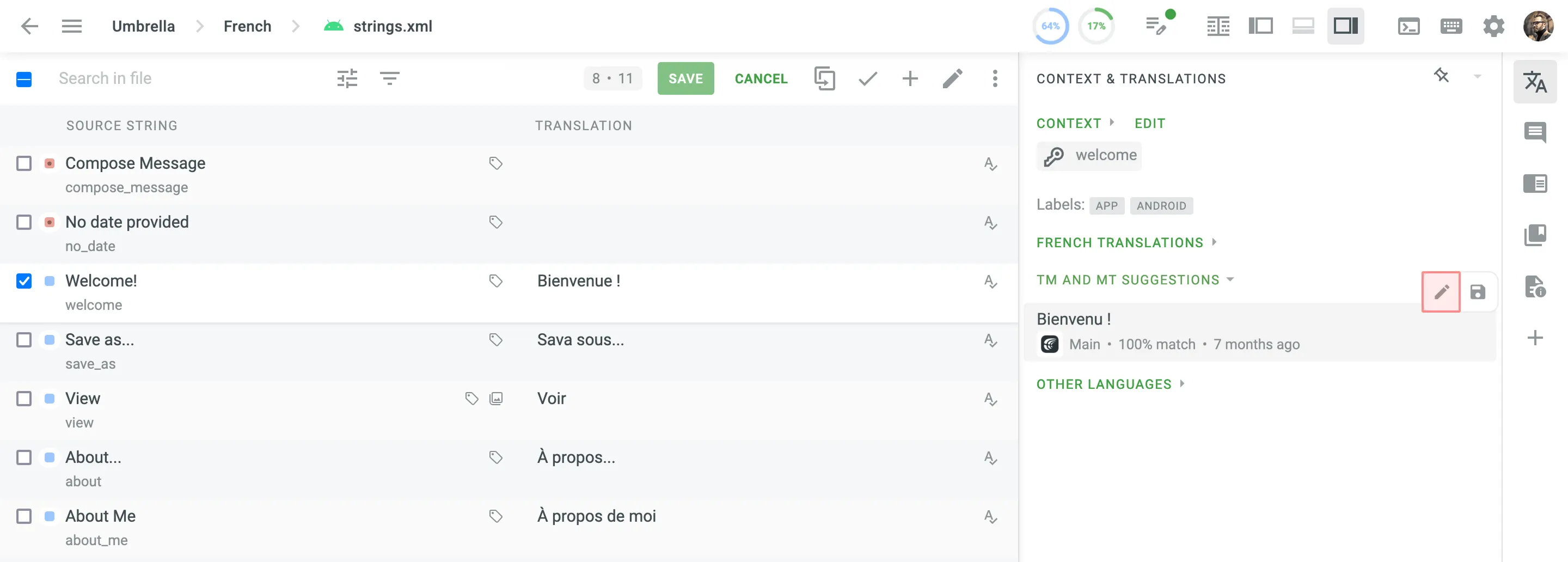The height and width of the screenshot is (562, 1568).
Task: Check the Compose Message string checkbox
Action: 24,163
